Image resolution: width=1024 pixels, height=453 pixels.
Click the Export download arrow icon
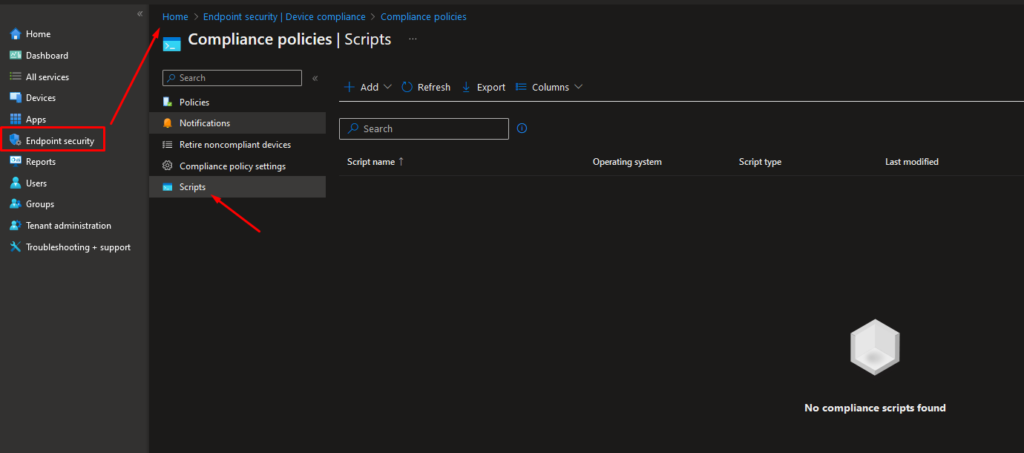(466, 87)
